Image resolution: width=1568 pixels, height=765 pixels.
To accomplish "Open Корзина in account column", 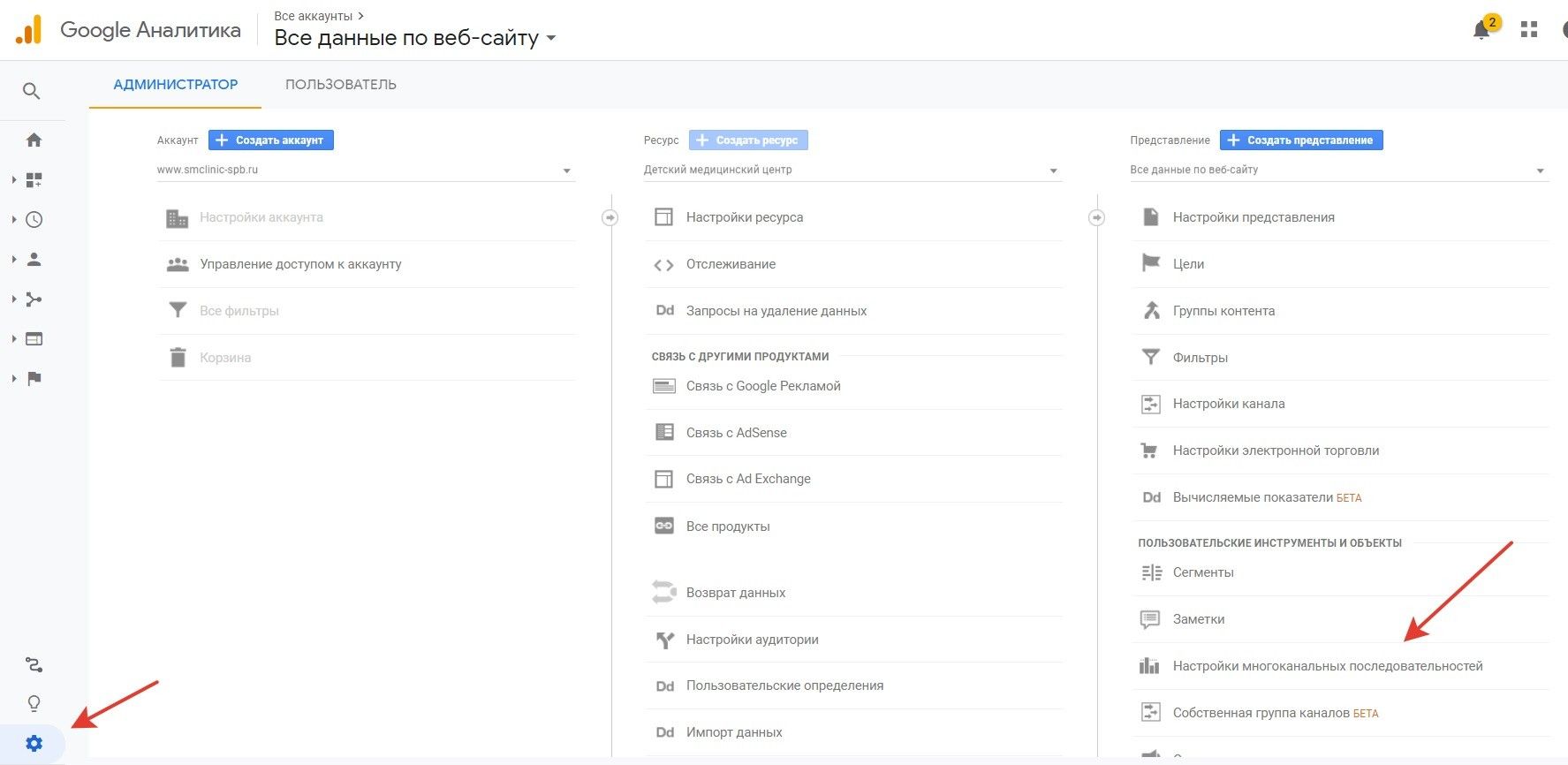I will (x=225, y=358).
